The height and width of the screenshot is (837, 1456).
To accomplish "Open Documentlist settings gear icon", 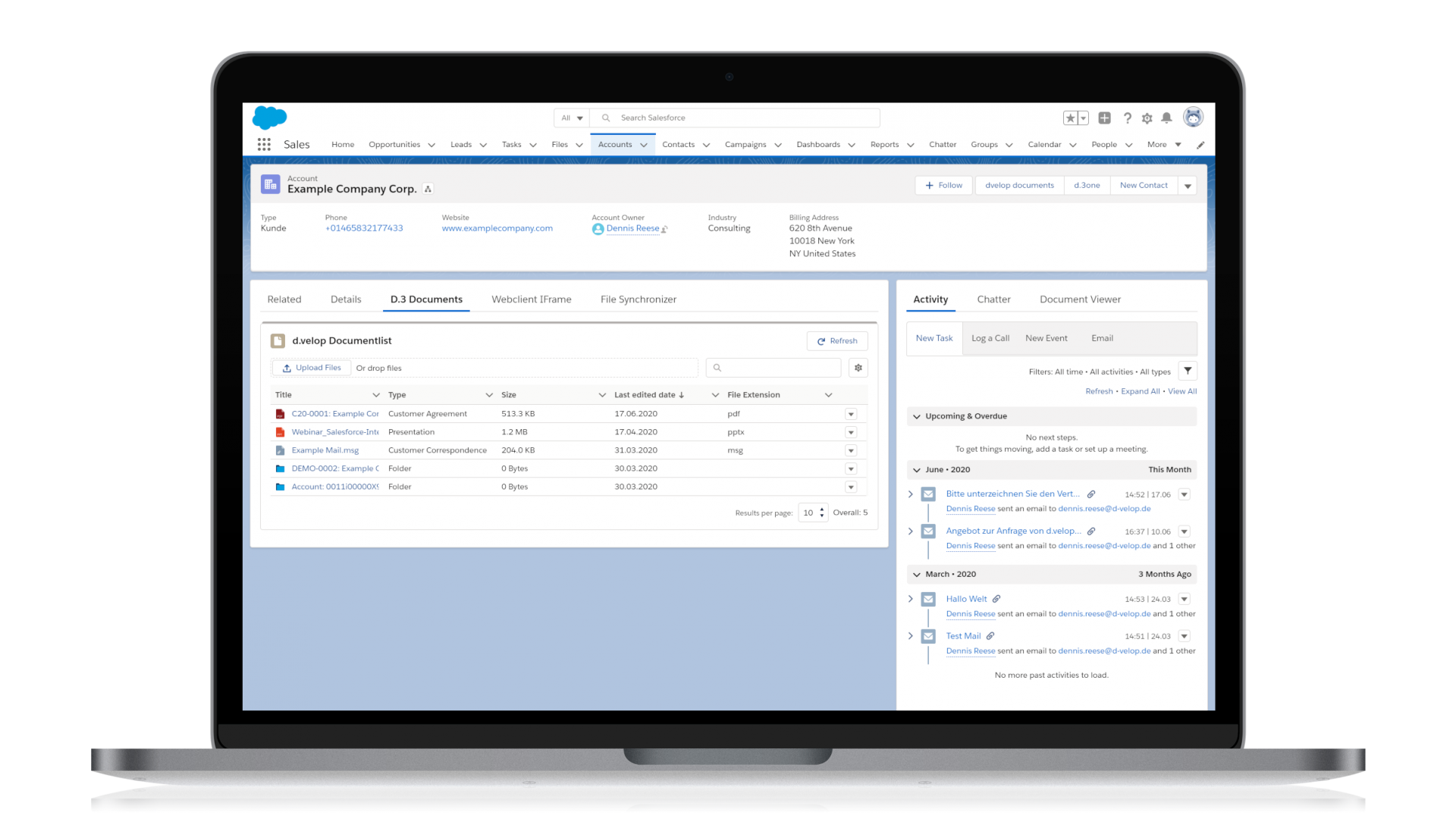I will pos(858,368).
